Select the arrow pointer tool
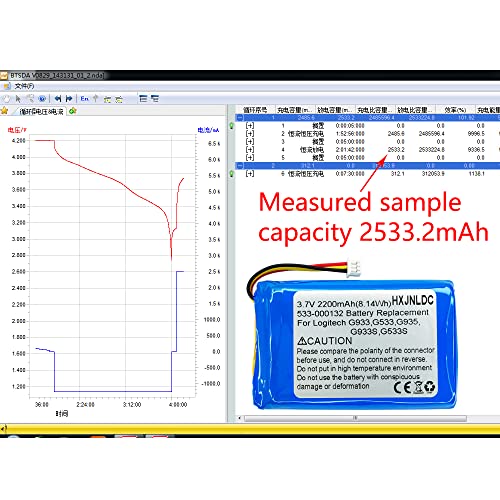Image resolution: width=500 pixels, height=500 pixels. 18,99
